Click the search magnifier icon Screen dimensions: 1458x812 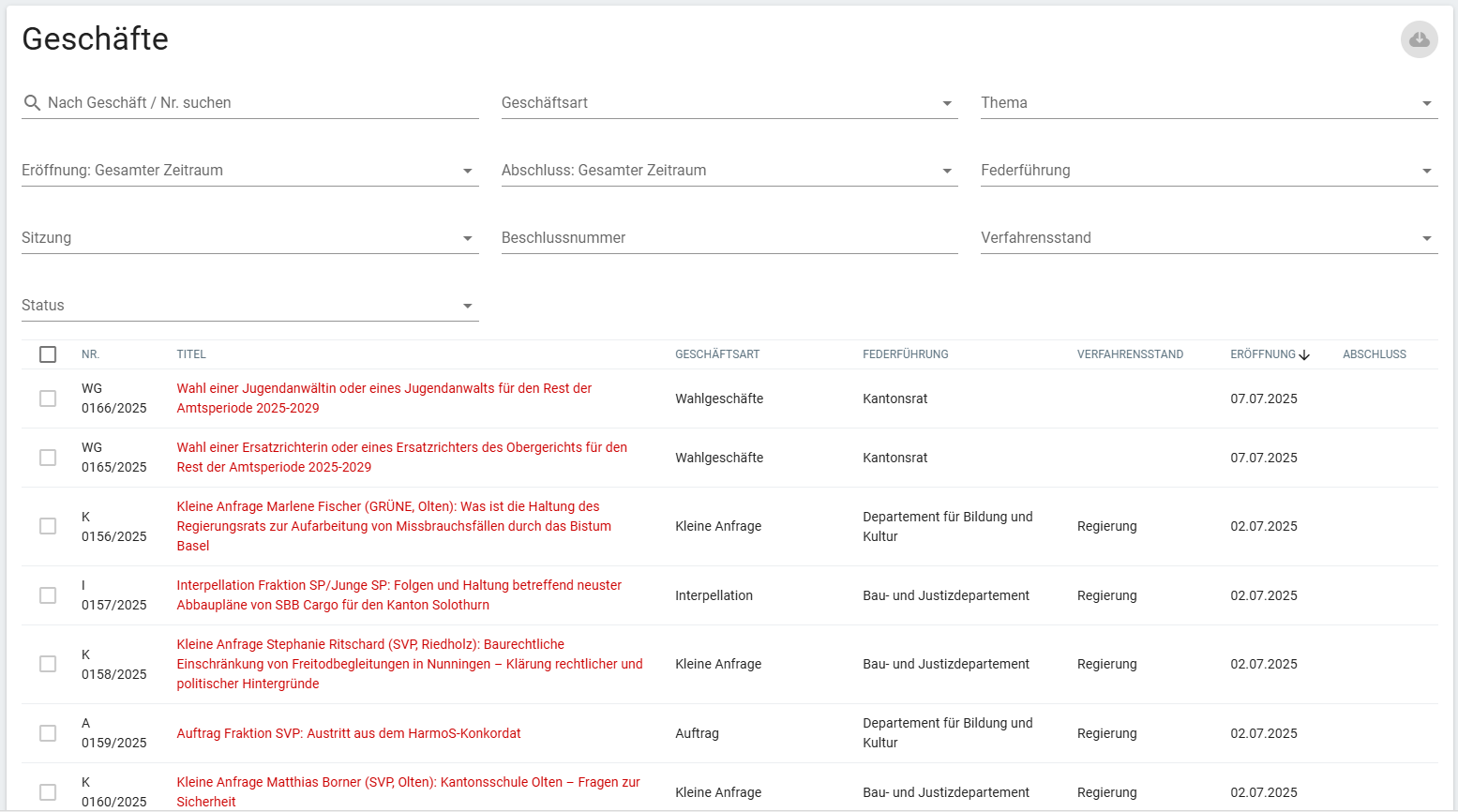(x=32, y=103)
